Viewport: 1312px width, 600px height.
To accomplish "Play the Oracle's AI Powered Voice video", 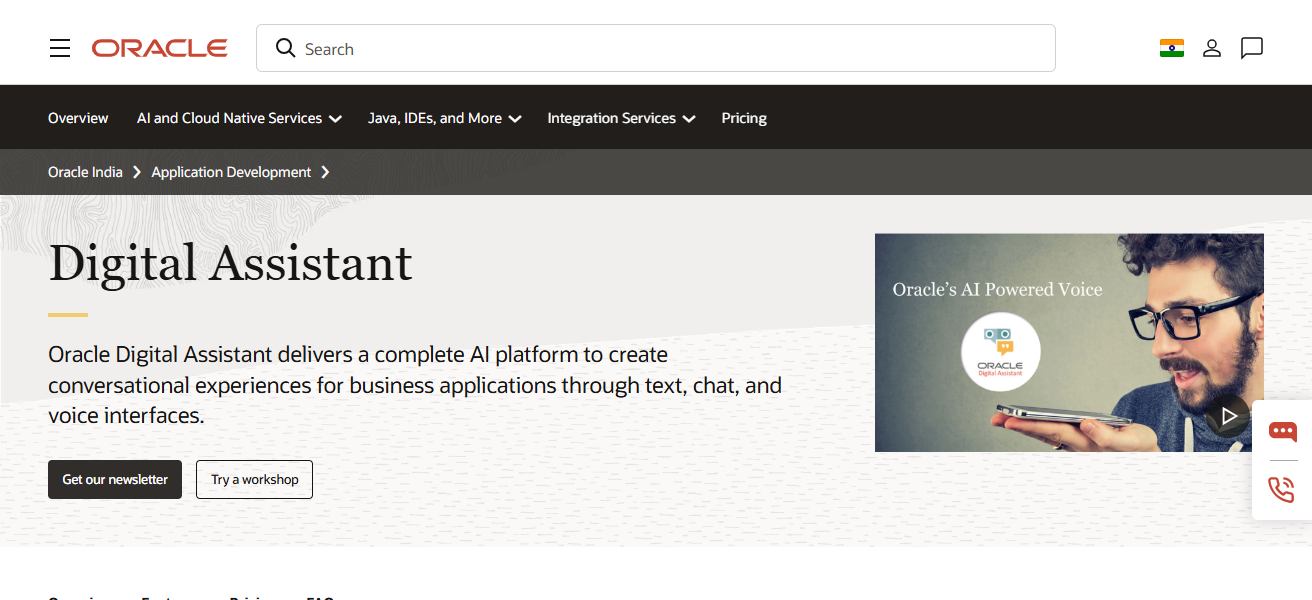I will click(1228, 416).
